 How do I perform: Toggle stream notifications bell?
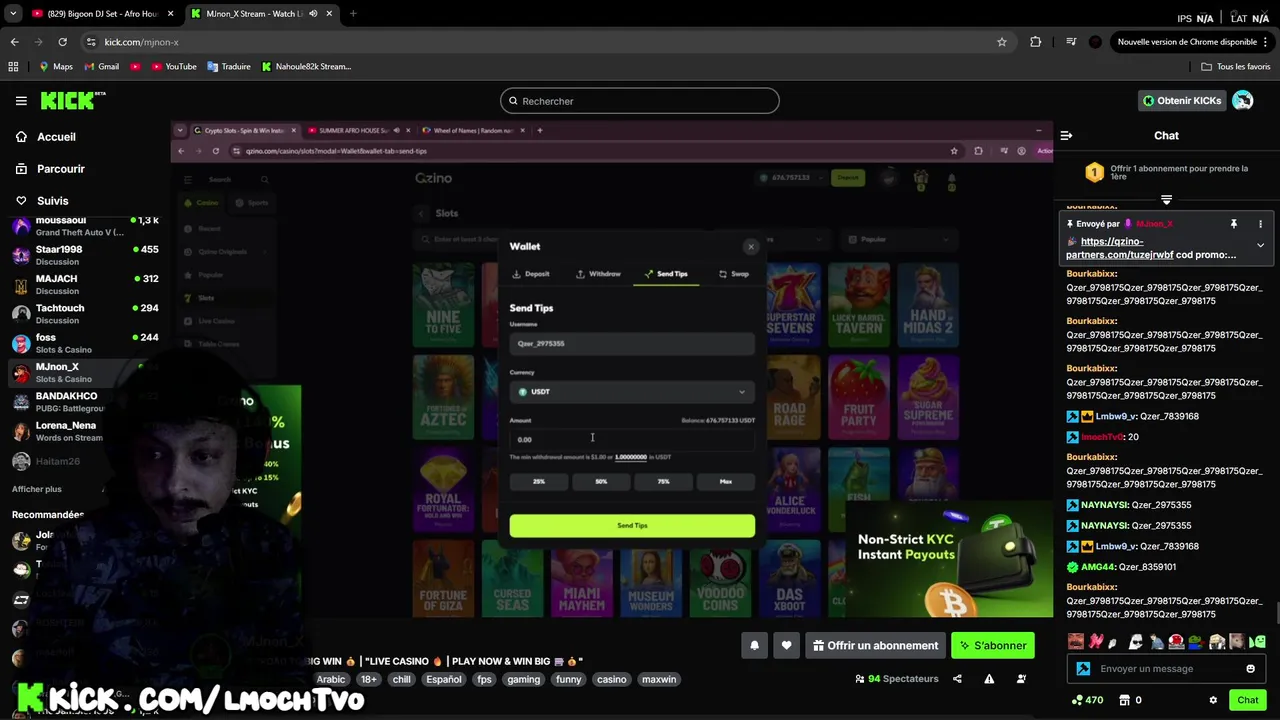pos(754,646)
